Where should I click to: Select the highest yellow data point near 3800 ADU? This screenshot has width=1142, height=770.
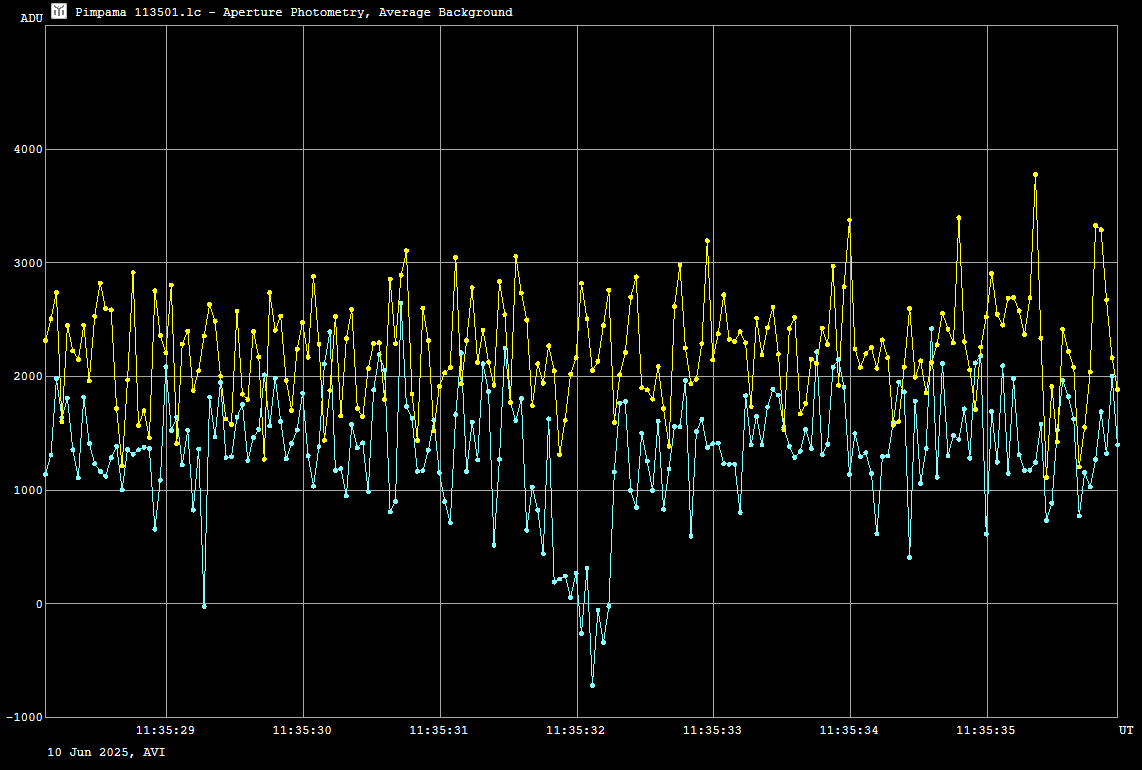(1035, 174)
